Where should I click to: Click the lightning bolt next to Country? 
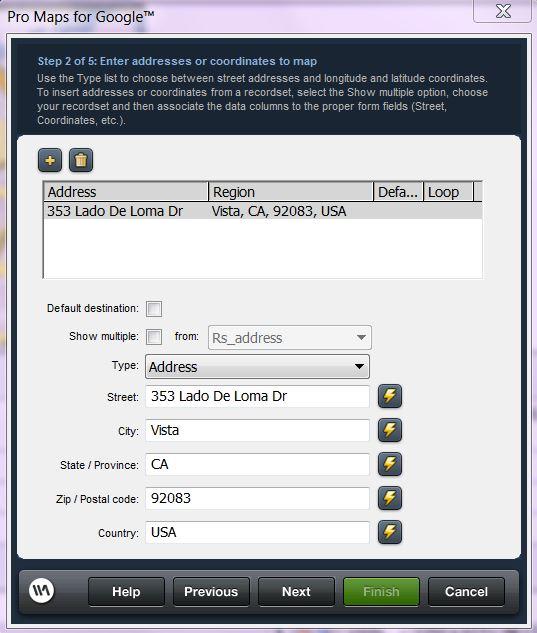[x=390, y=532]
